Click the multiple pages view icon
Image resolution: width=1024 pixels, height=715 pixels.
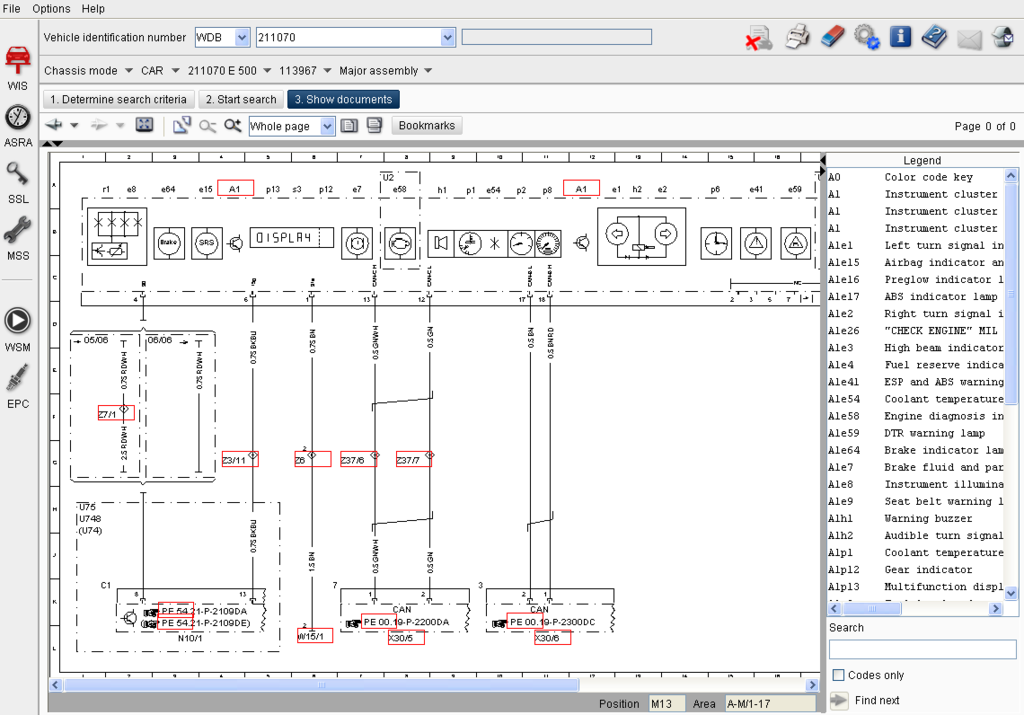374,125
